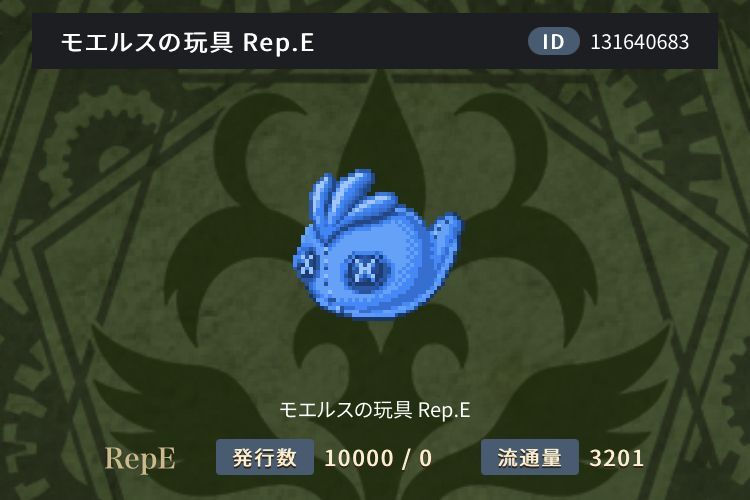Select the 発行数 label badge
The image size is (750, 500).
[265, 457]
